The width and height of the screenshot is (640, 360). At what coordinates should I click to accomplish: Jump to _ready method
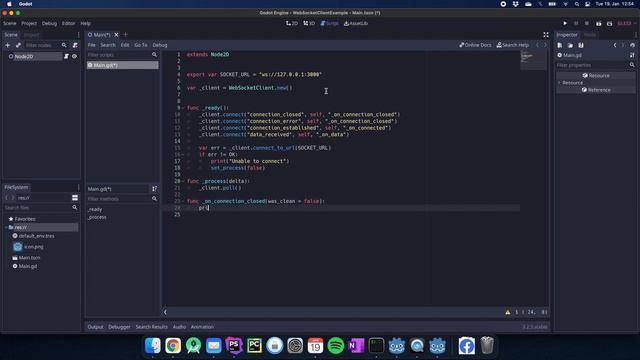95,209
